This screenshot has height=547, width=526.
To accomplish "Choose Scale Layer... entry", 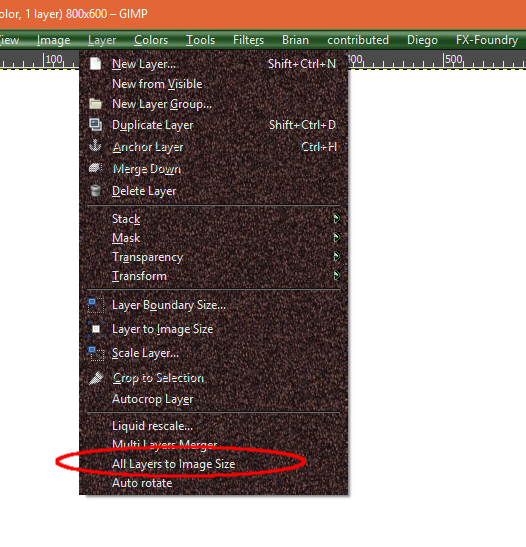I will tap(213, 353).
